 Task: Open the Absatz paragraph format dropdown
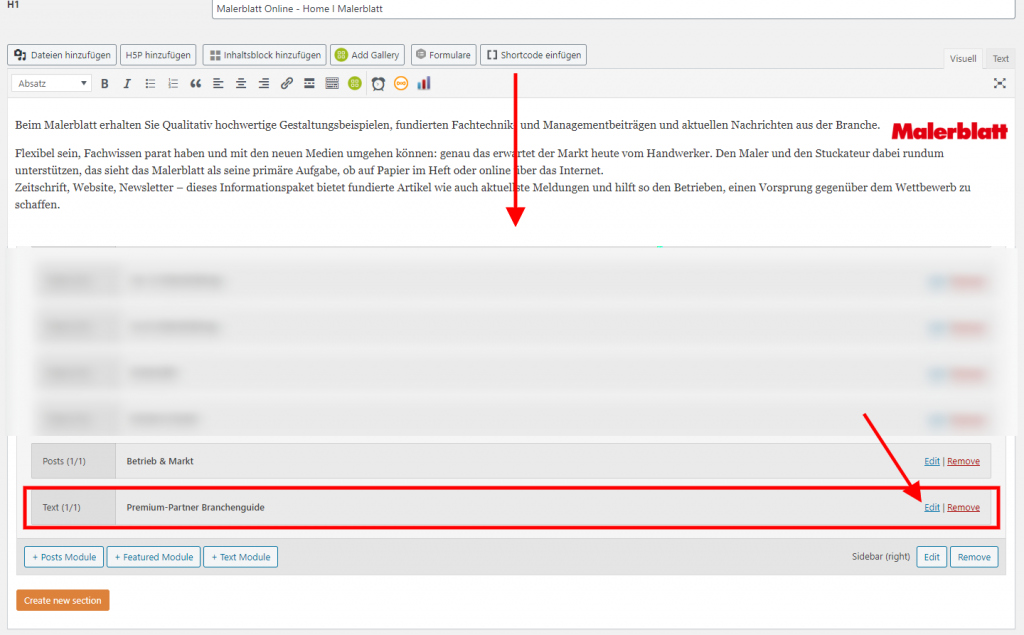[53, 84]
